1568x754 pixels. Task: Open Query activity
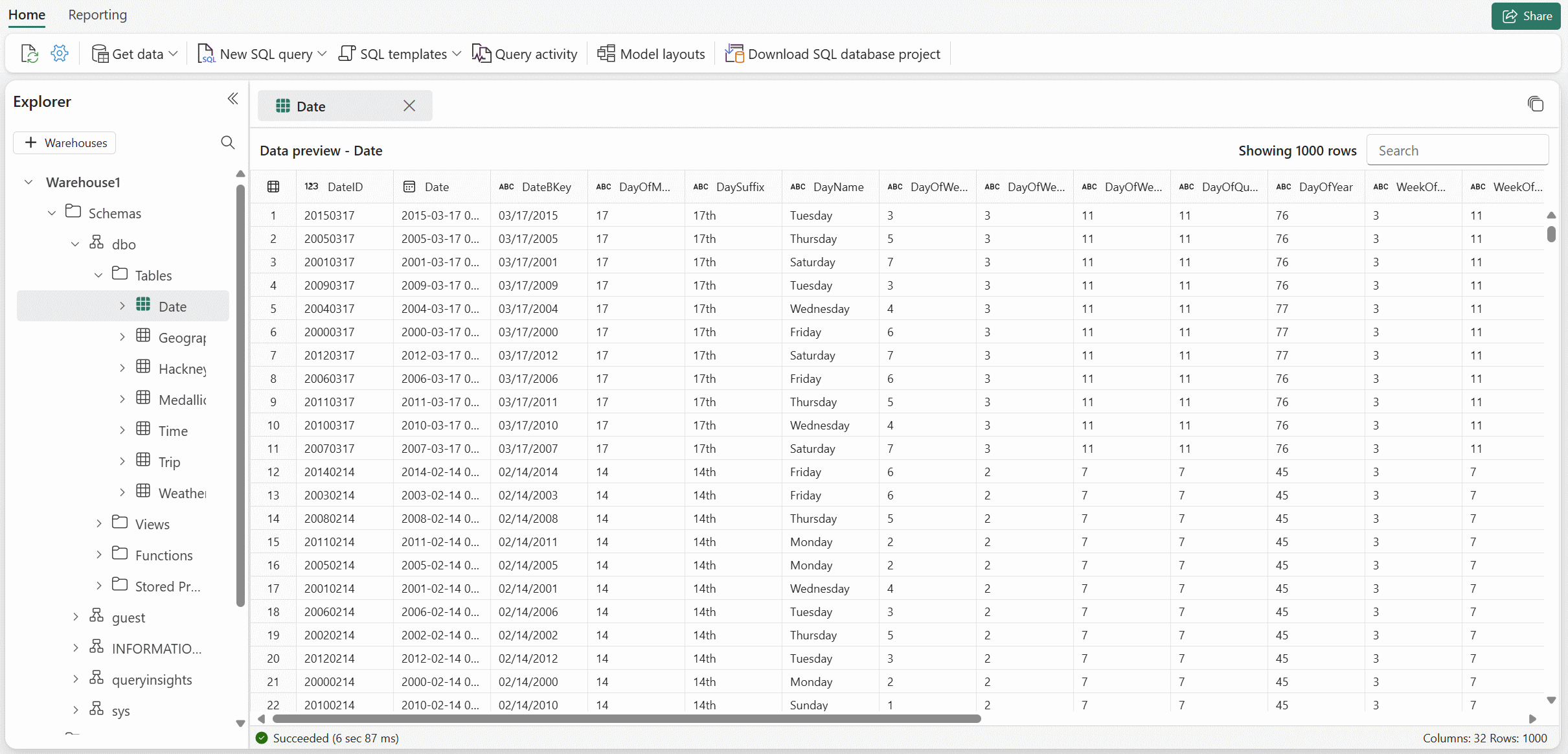tap(525, 54)
